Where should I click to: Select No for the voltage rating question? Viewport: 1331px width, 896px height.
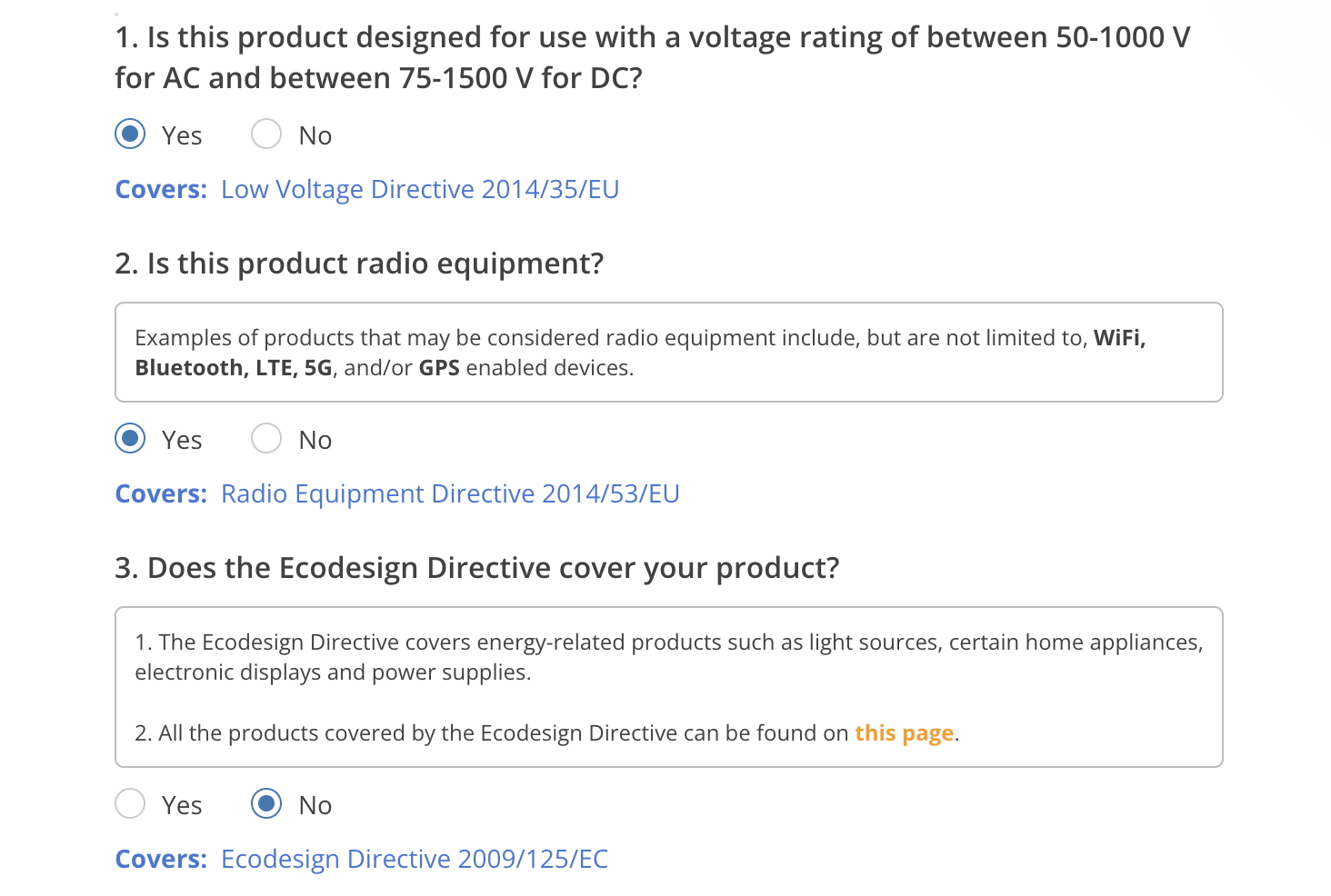(266, 134)
